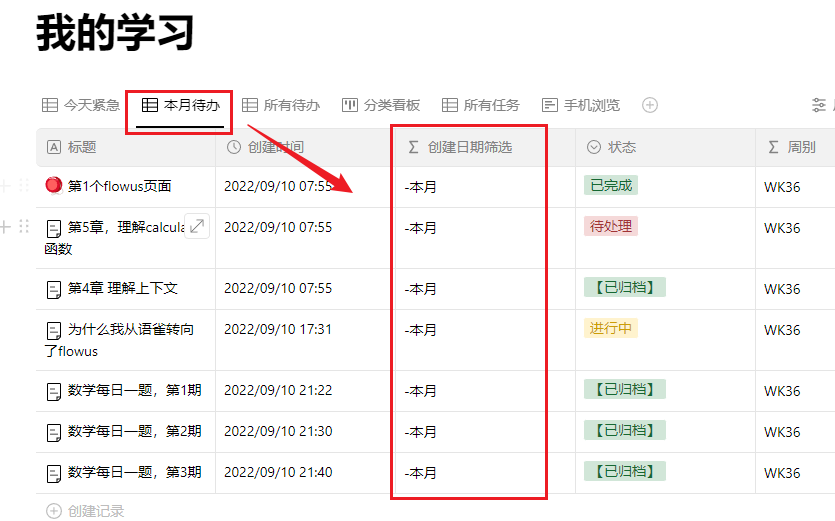Click page icon of 第5章 calculate row
Screen dimensions: 835x521
coord(54,229)
